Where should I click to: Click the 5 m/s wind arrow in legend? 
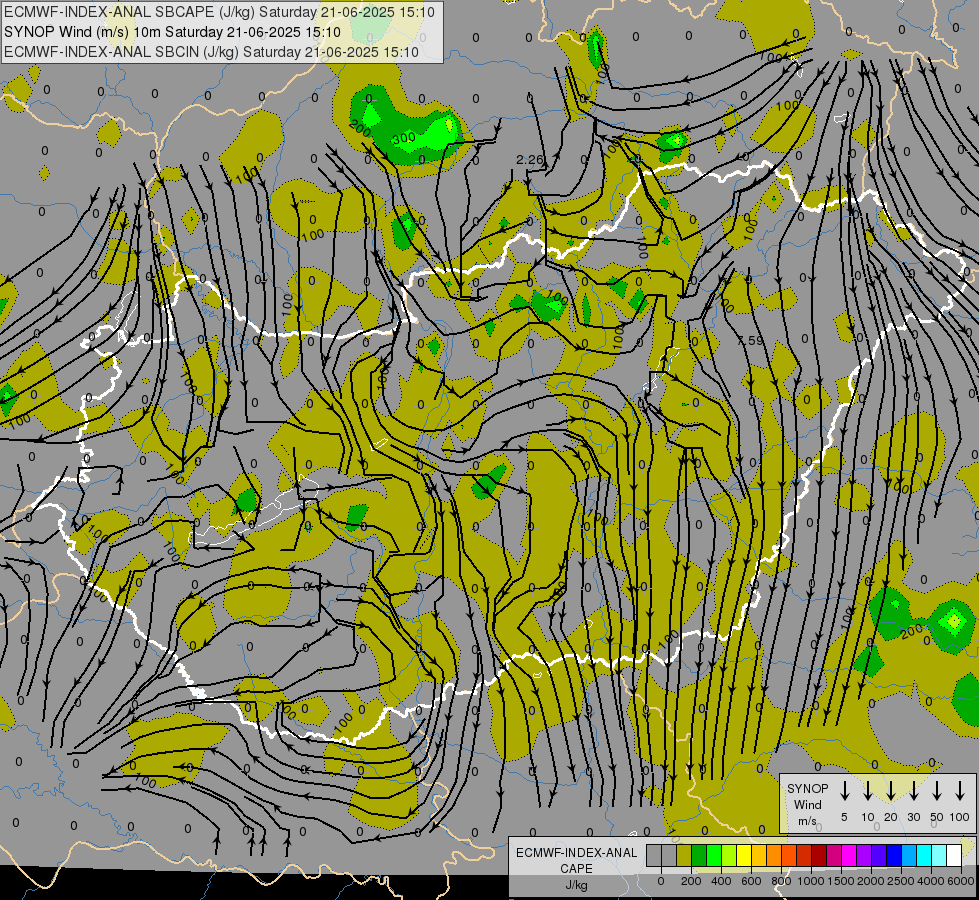point(845,790)
